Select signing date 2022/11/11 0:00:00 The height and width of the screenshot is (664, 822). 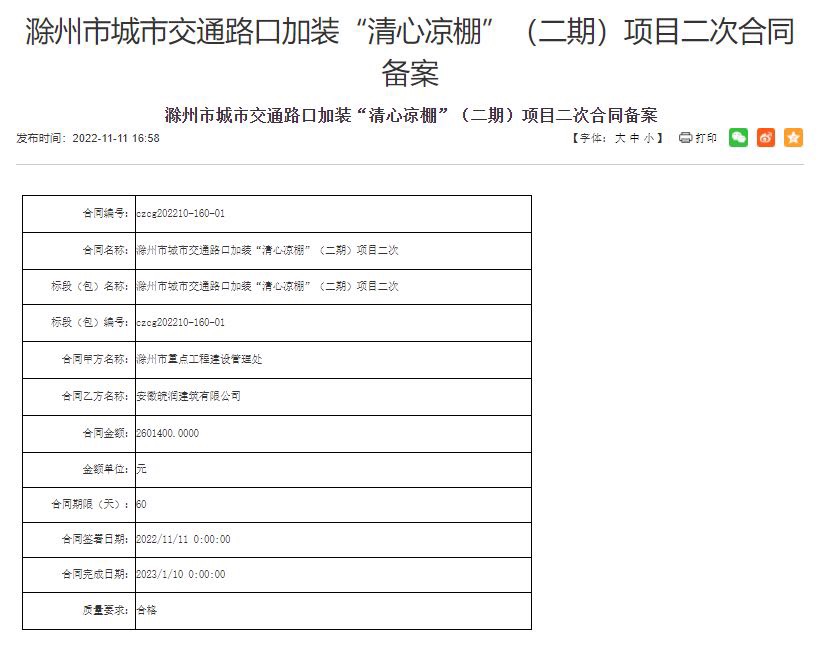click(x=183, y=539)
